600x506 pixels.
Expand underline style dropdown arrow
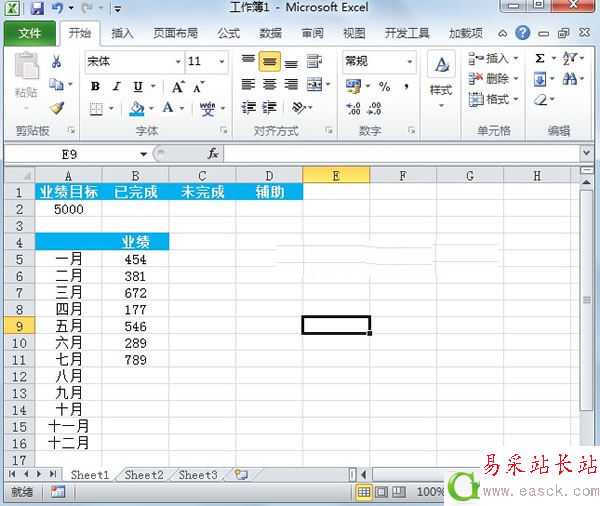(153, 87)
